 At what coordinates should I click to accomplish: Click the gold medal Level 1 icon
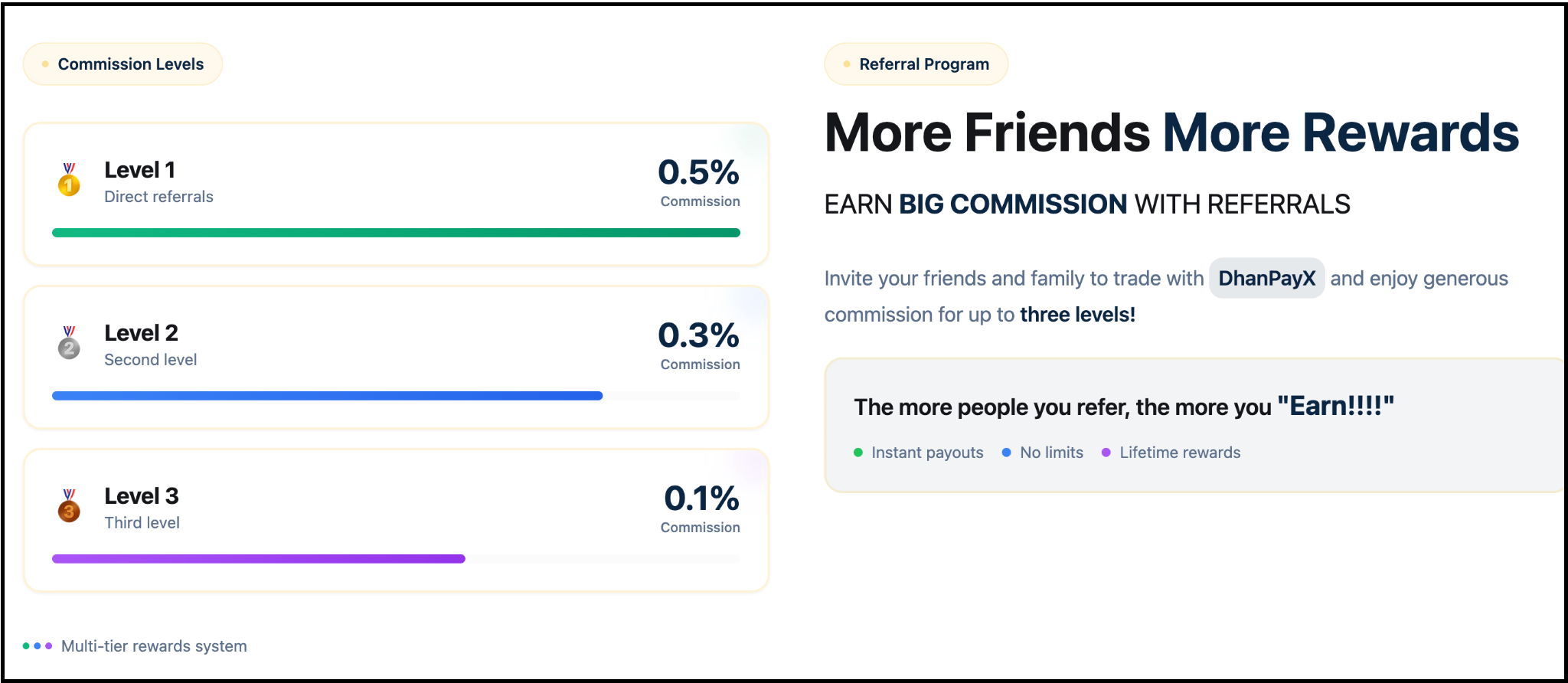click(69, 181)
